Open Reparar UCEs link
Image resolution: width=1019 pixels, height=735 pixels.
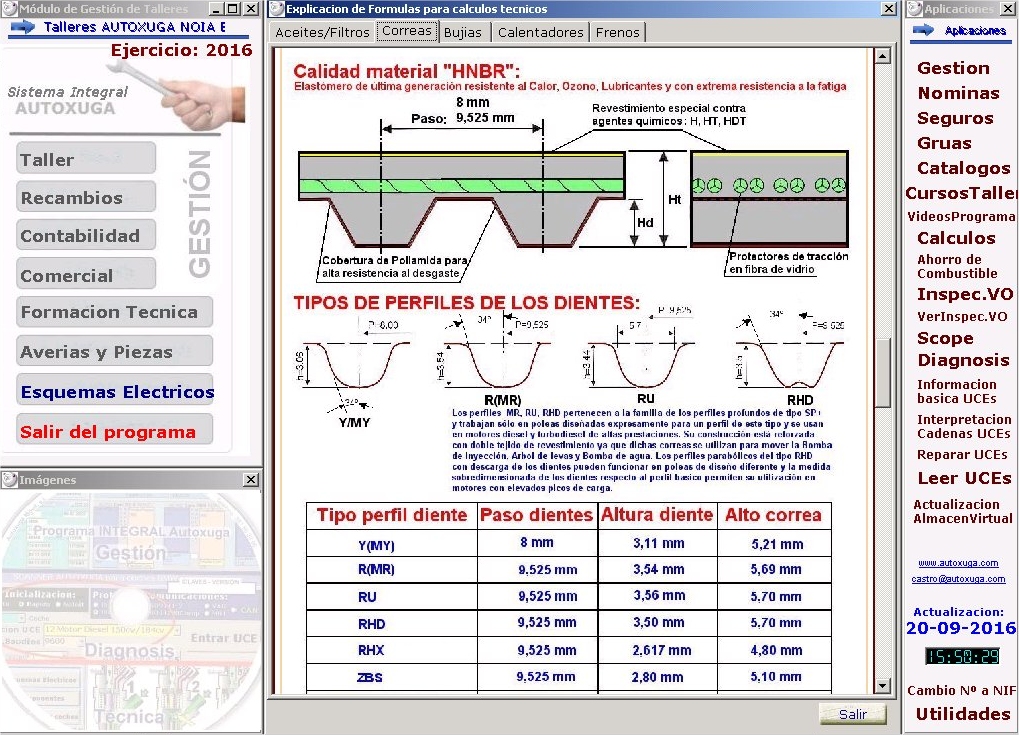pyautogui.click(x=962, y=455)
